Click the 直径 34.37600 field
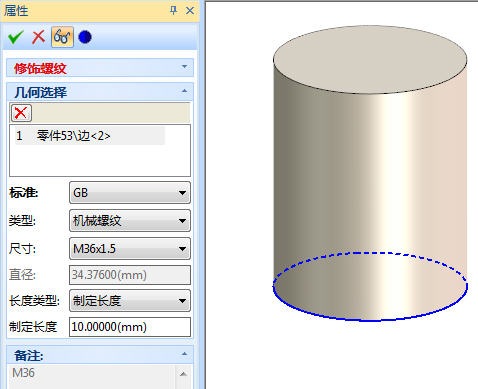Screen dimensions: 478x389 [130, 275]
